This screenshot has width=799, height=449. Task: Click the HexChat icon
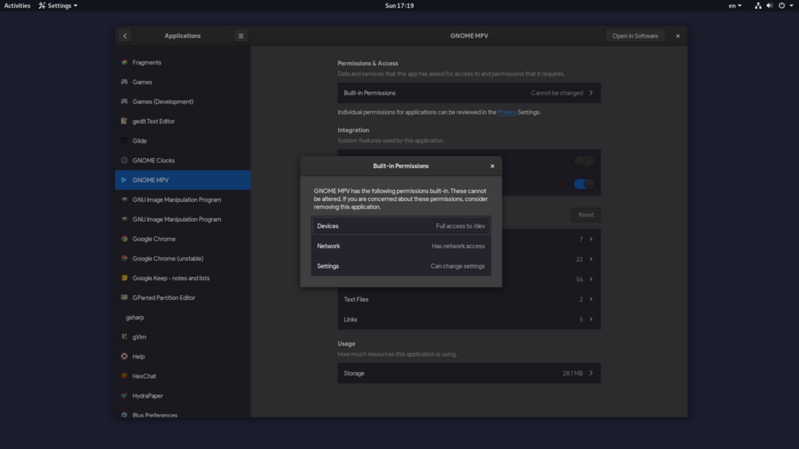(x=124, y=376)
